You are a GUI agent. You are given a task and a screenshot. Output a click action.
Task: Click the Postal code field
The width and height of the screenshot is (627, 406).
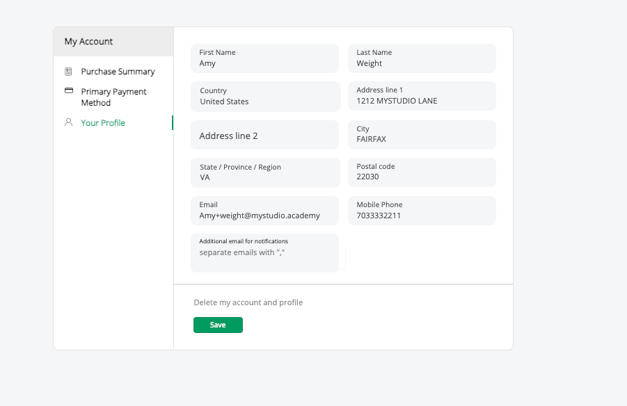pyautogui.click(x=421, y=173)
